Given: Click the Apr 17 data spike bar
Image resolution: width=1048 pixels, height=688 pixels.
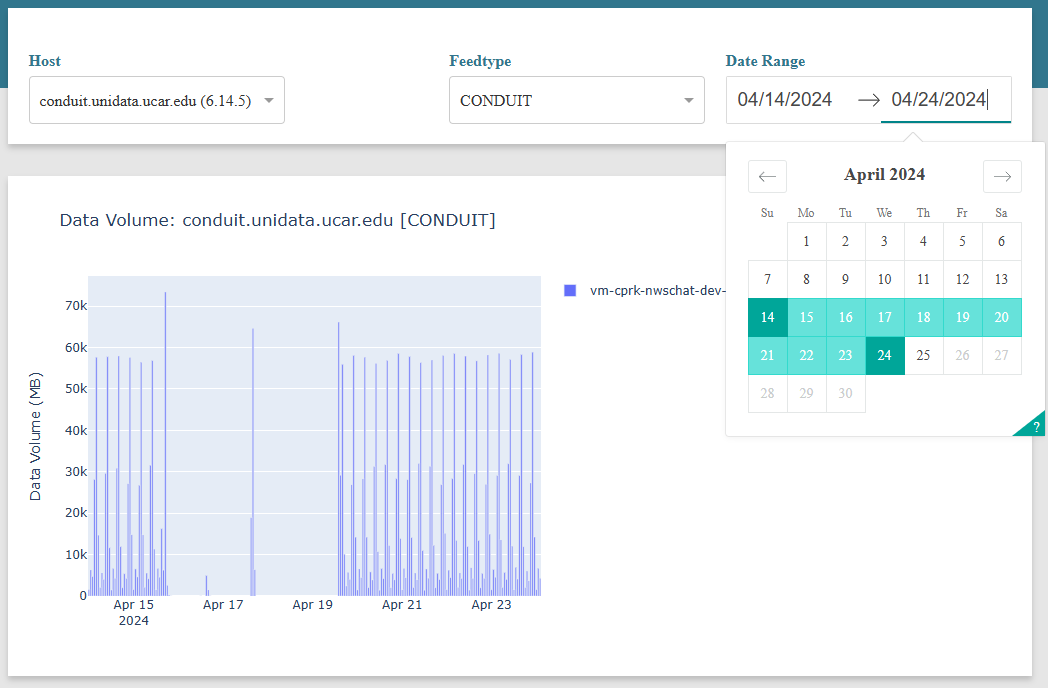Looking at the screenshot, I should click(252, 460).
